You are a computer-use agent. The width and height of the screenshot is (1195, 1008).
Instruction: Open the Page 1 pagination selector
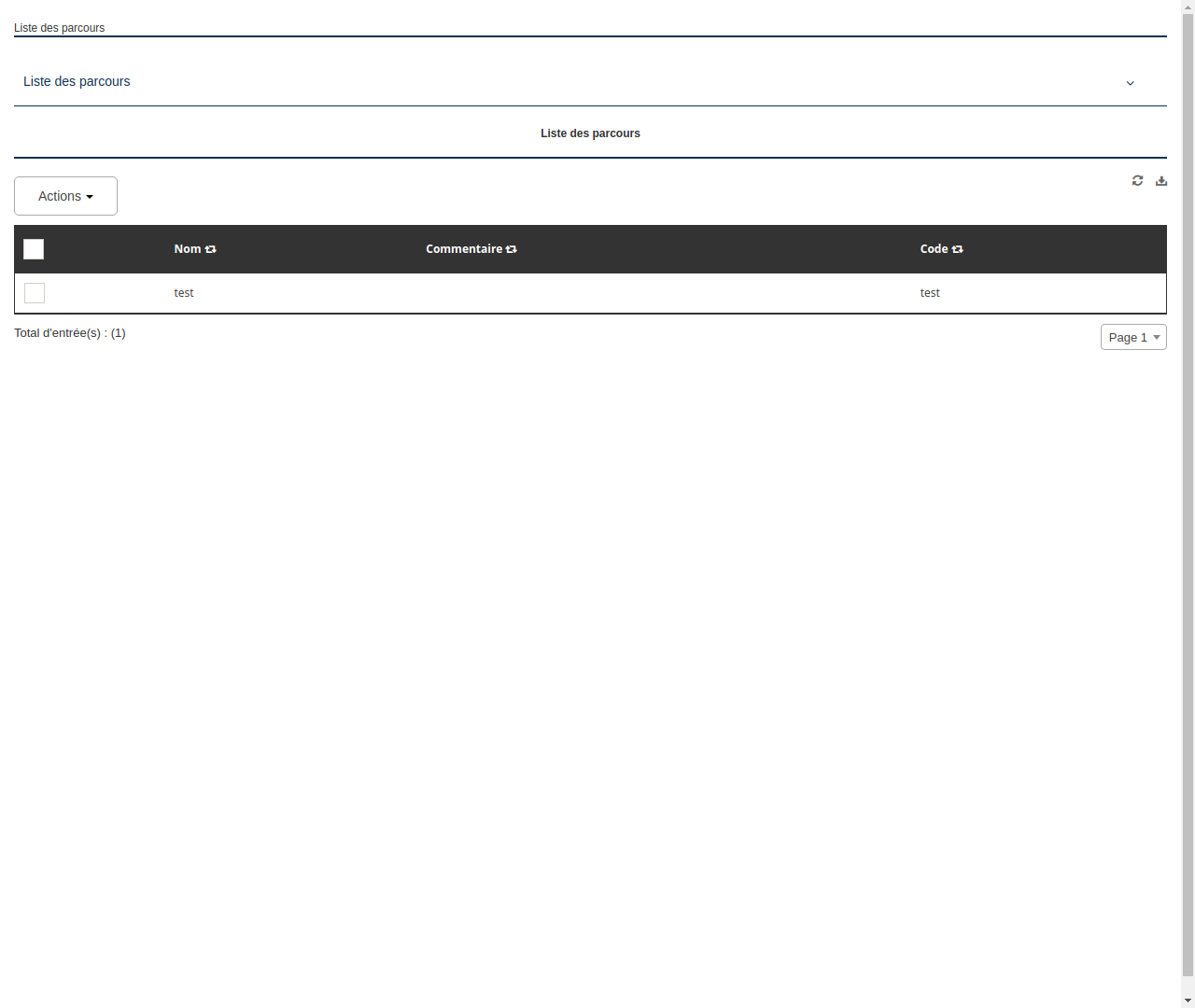coord(1133,337)
